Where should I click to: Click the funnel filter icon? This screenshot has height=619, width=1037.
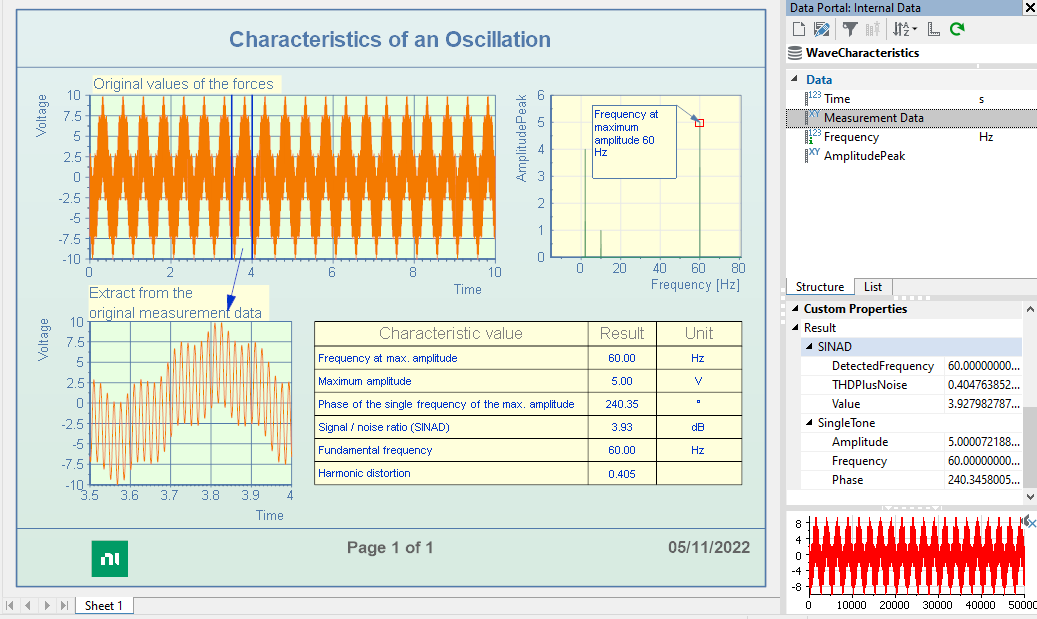click(849, 30)
